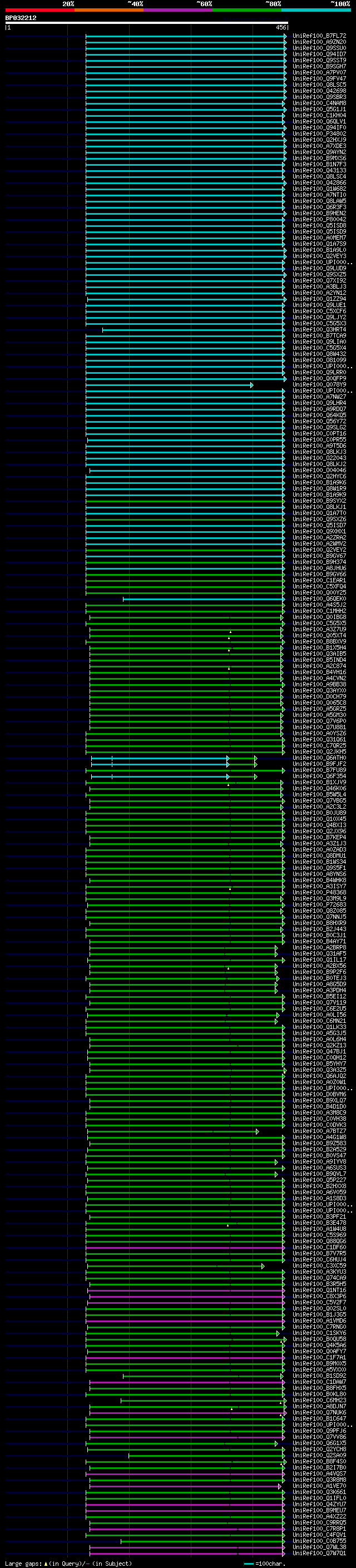Select hit label UniRef100_B4AY71

(319, 941)
